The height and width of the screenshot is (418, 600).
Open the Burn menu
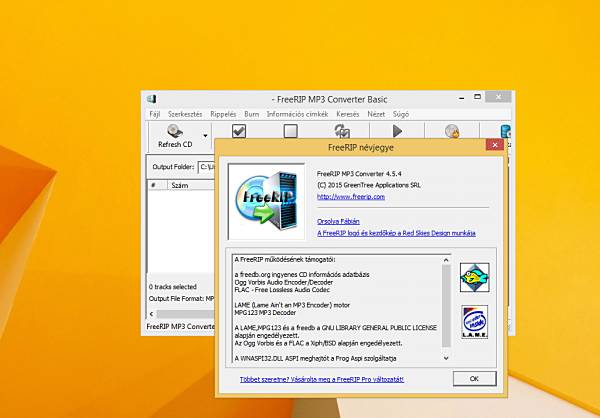pyautogui.click(x=251, y=114)
